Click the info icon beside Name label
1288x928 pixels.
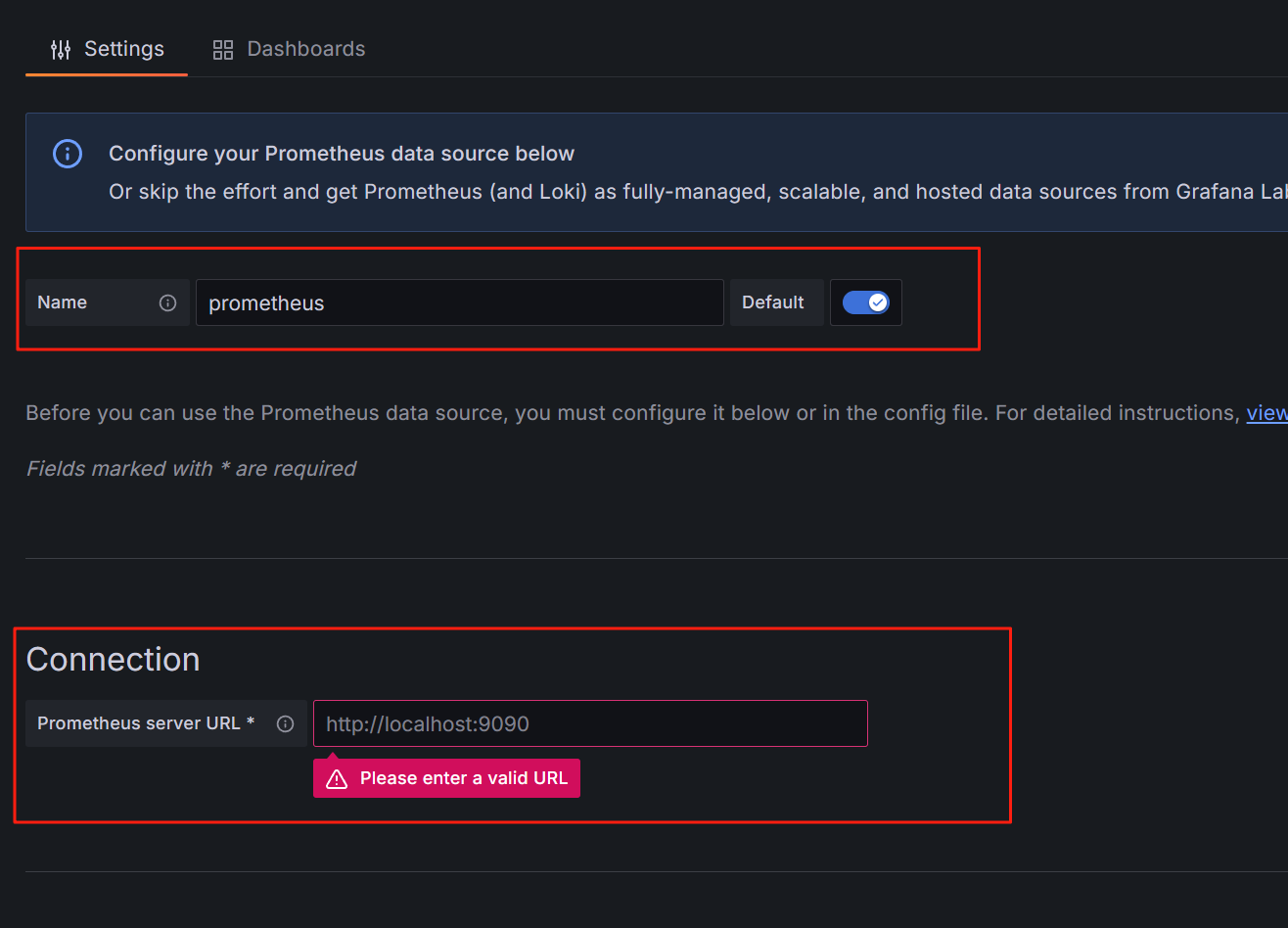[x=167, y=302]
